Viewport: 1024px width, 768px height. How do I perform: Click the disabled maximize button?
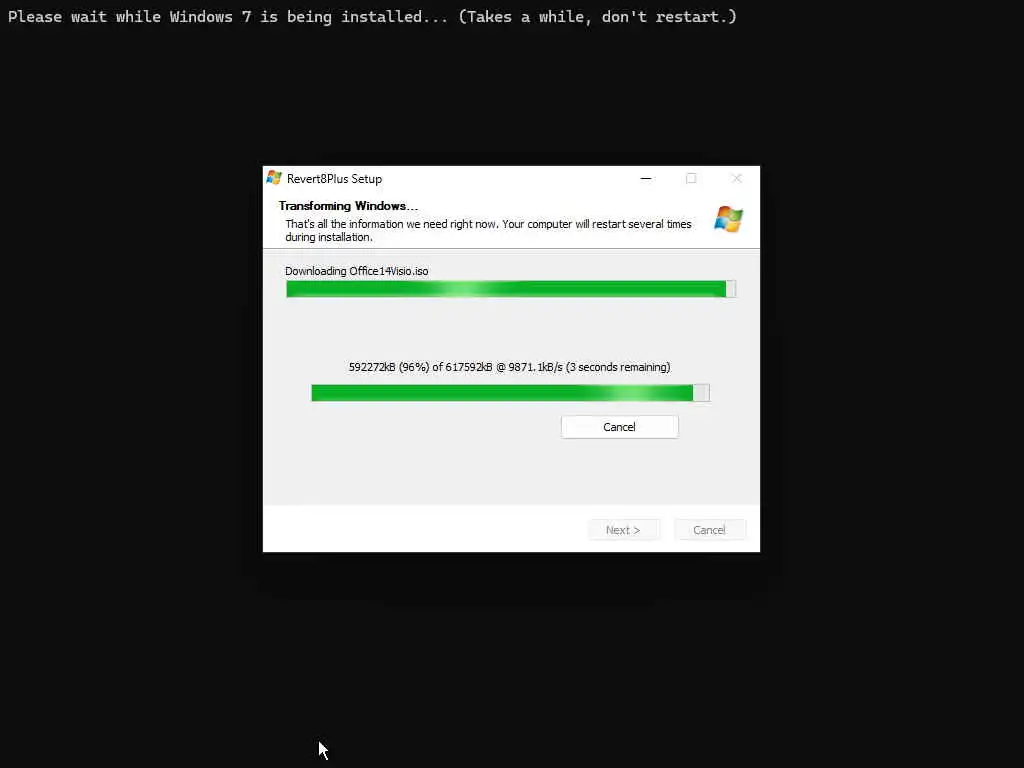pos(691,178)
